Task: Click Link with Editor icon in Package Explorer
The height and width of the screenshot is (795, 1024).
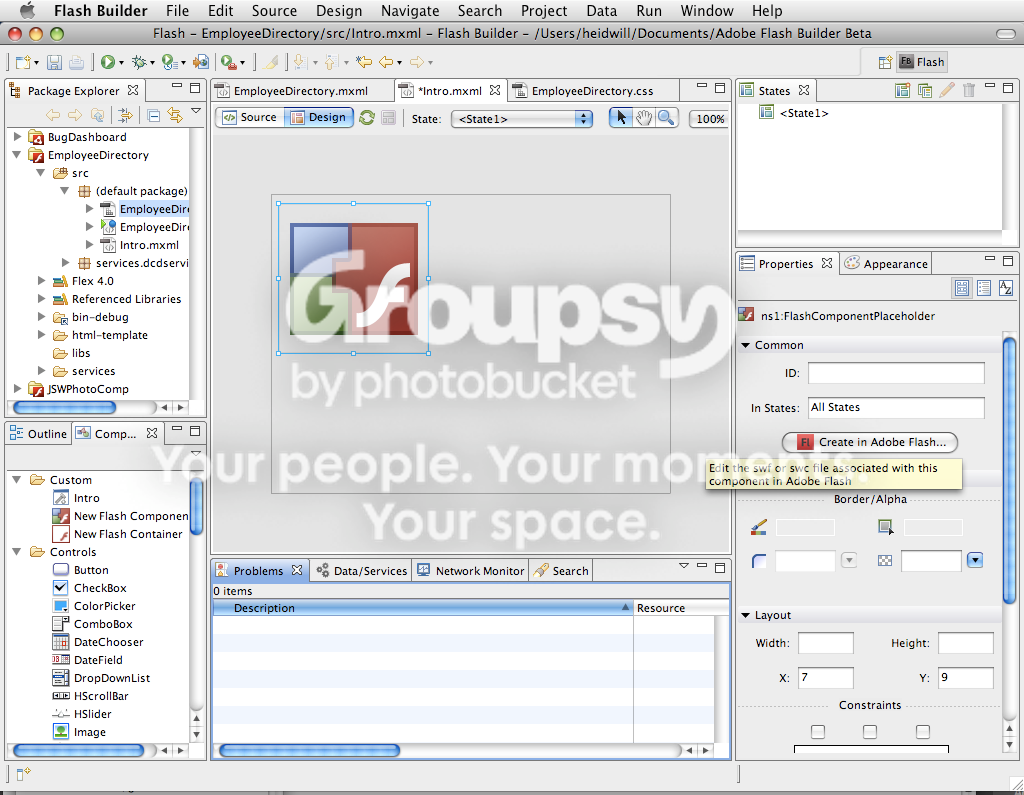Action: 175,116
